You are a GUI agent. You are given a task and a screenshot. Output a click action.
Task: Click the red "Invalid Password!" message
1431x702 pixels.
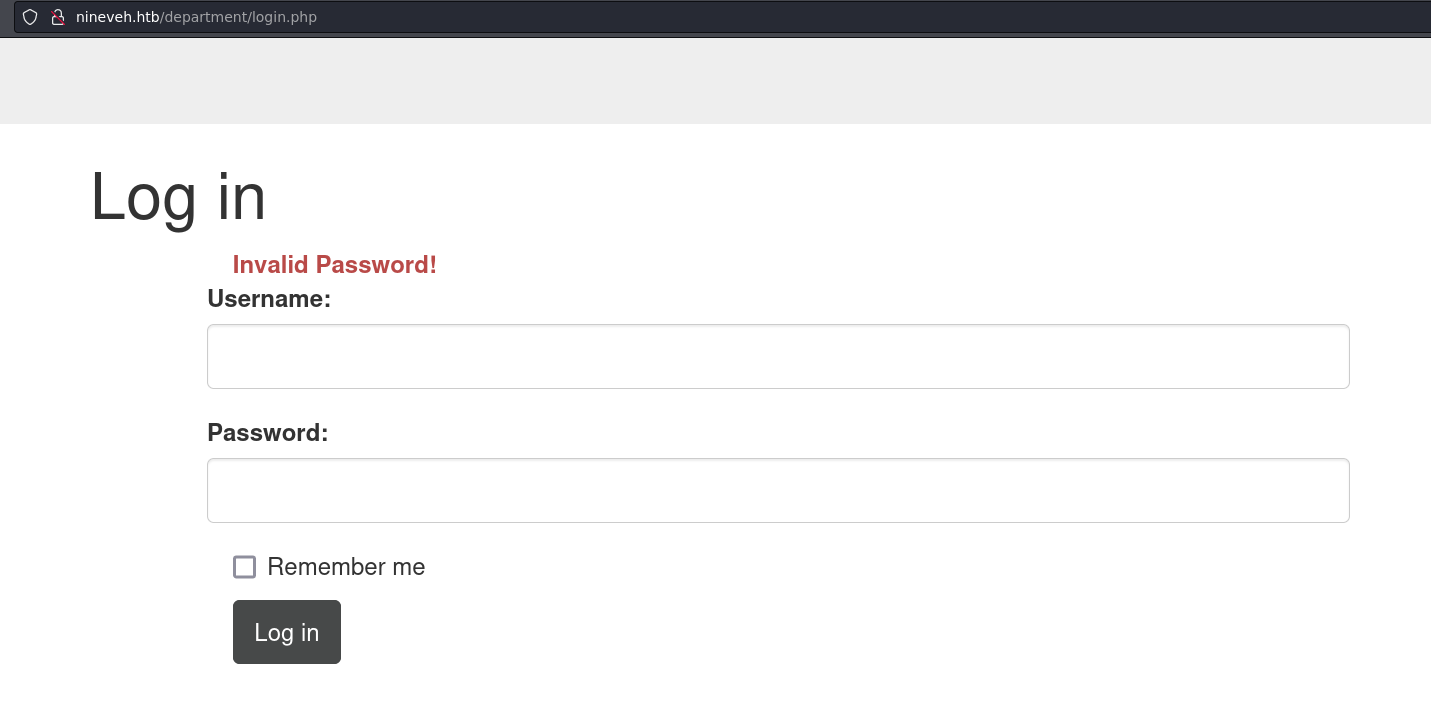(x=335, y=265)
